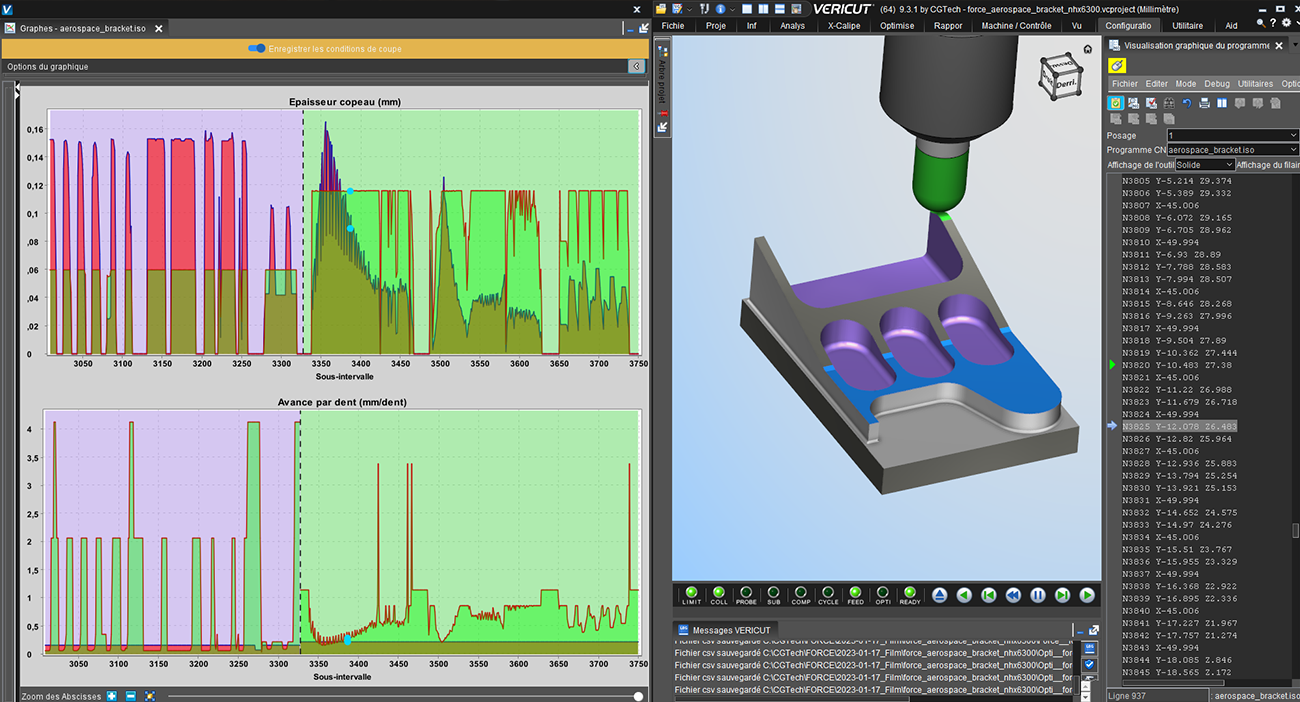This screenshot has height=702, width=1300.
Task: Click the rewind to start playback button
Action: (x=988, y=595)
